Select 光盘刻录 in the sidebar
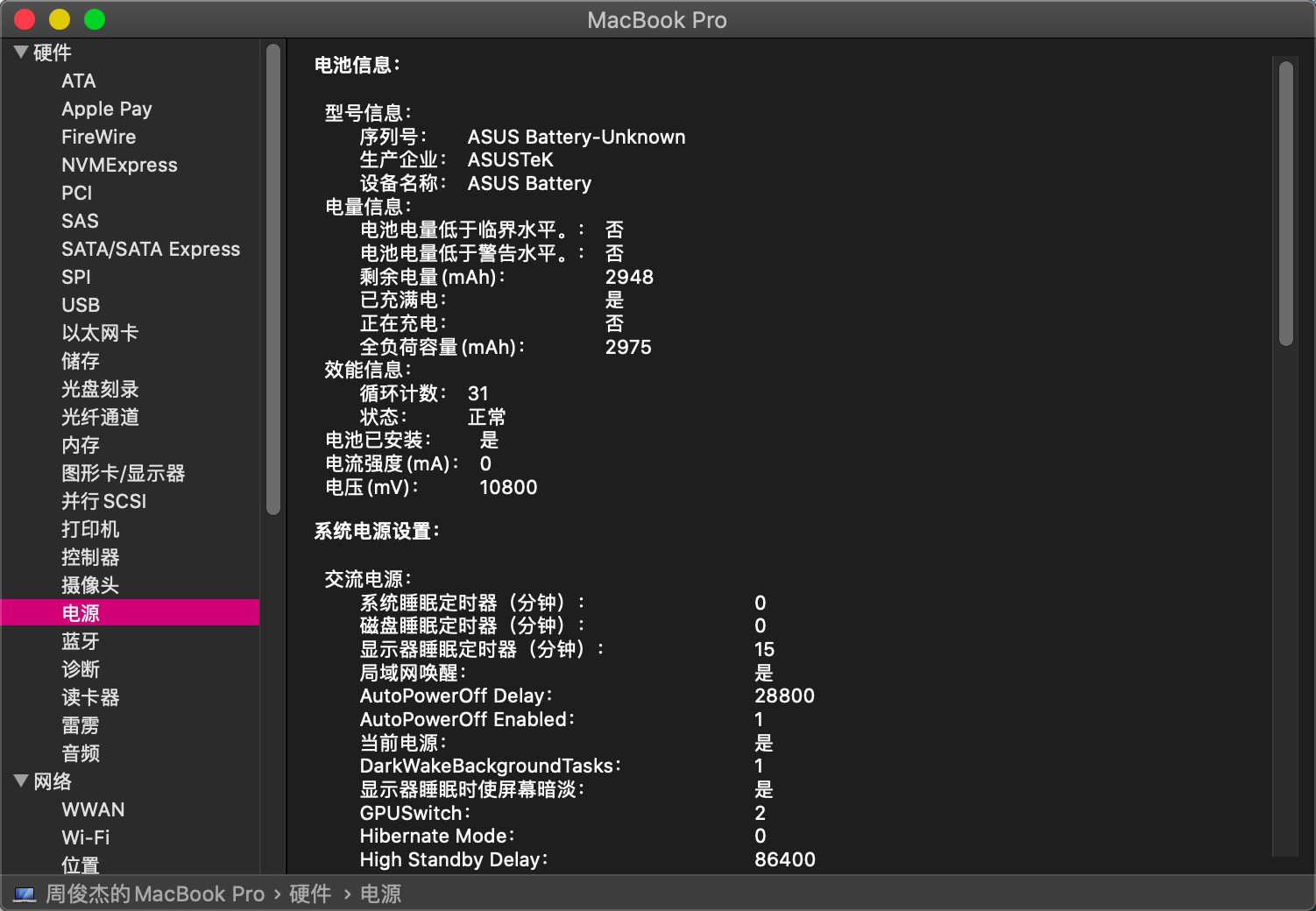The image size is (1316, 911). tap(100, 389)
